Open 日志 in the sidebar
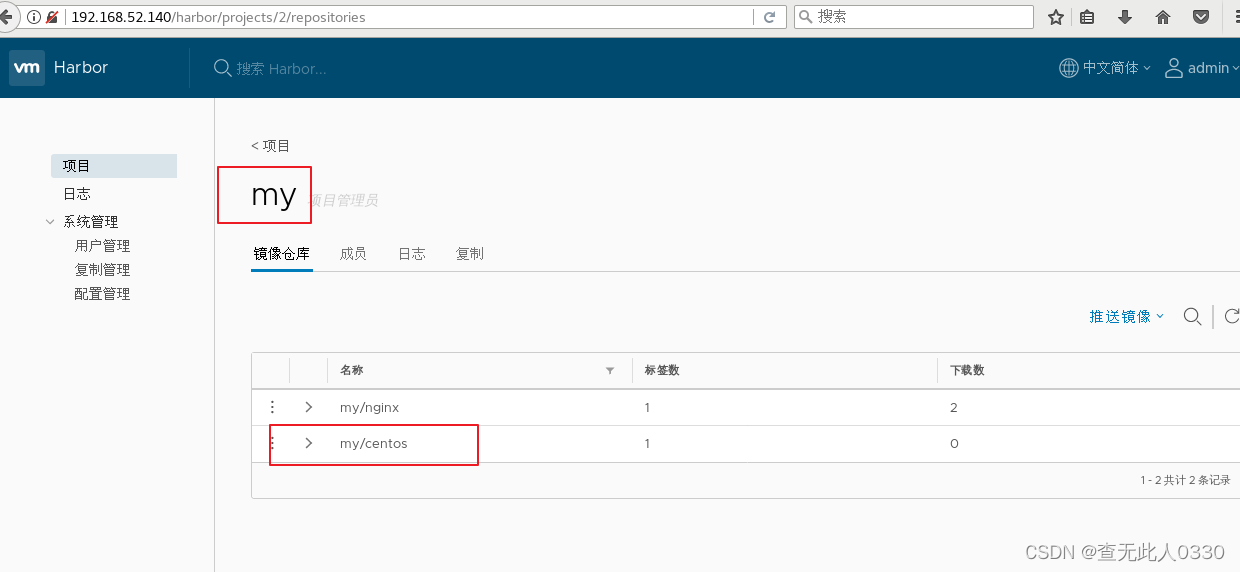Viewport: 1240px width, 572px height. point(77,194)
